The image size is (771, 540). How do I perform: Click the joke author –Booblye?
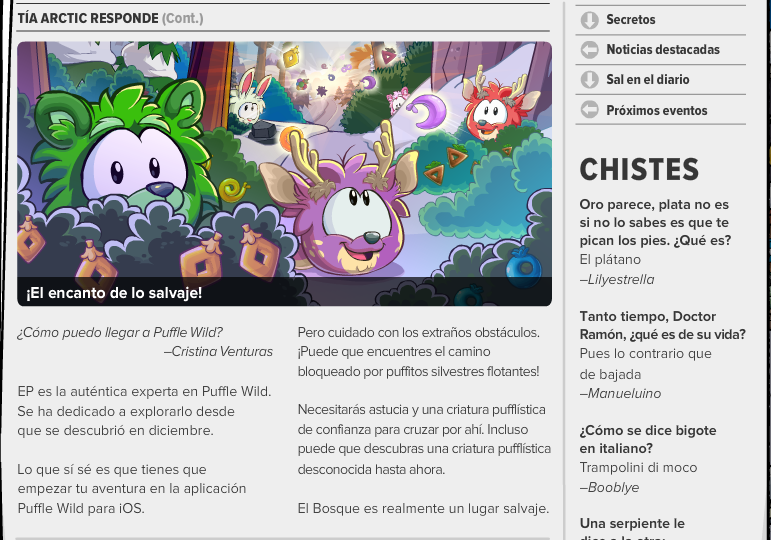(x=609, y=487)
